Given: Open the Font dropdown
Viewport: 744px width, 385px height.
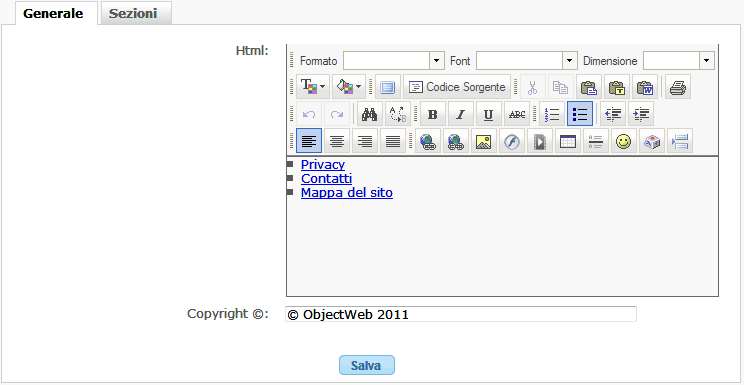Looking at the screenshot, I should tap(527, 61).
